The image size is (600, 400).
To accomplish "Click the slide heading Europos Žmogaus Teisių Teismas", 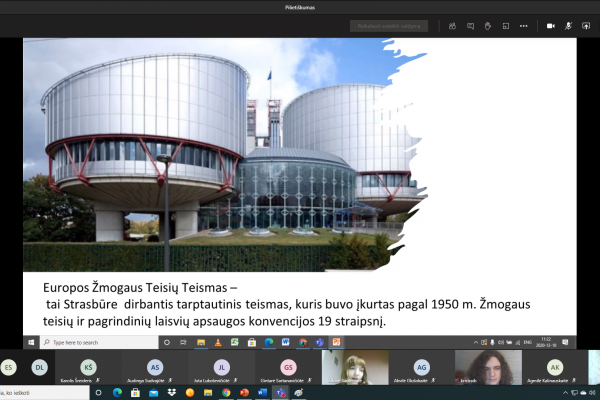I will pyautogui.click(x=135, y=287).
